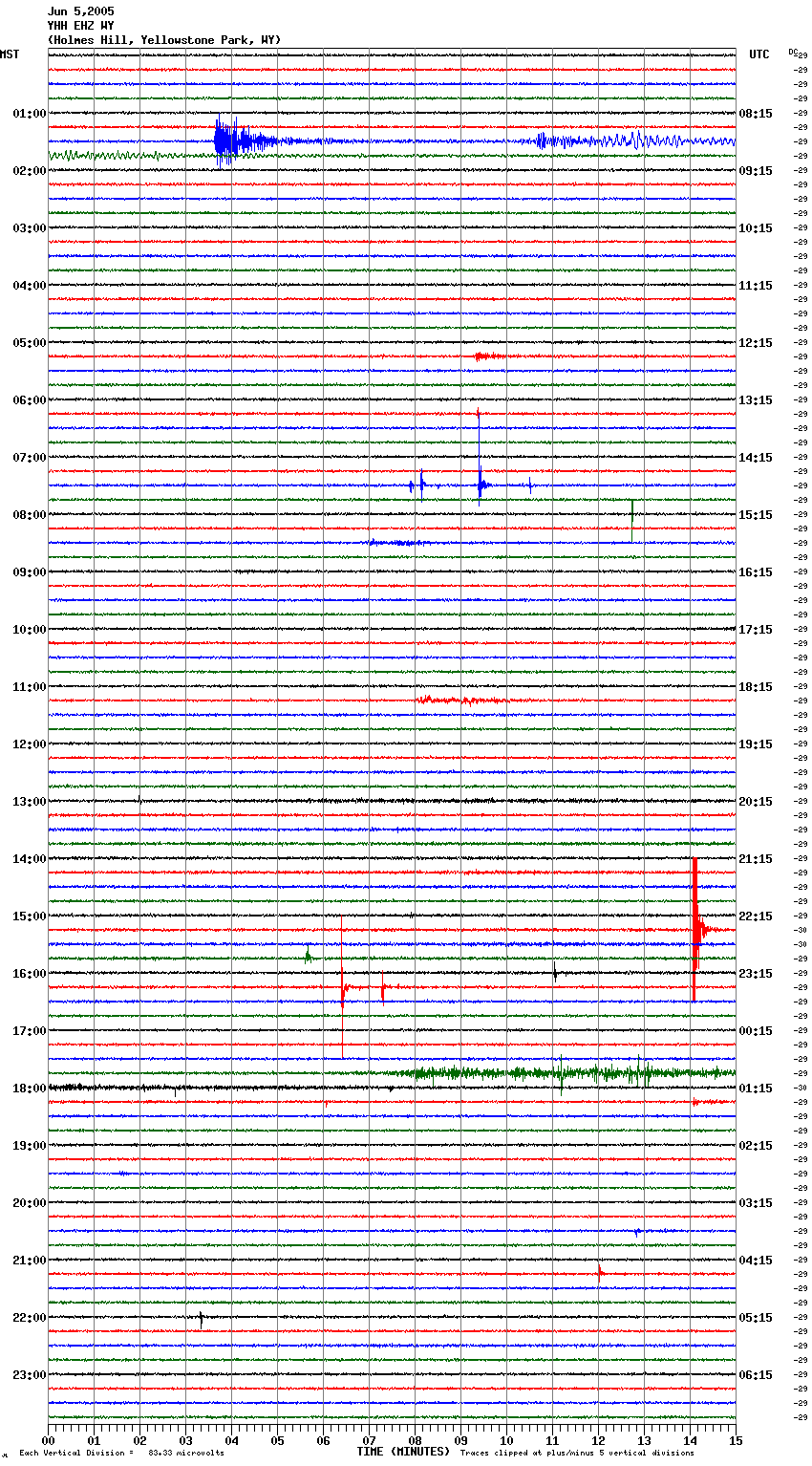This screenshot has width=812, height=1466.
Task: Click the station name "Holmes Hill, Yellowstone Park, WY"
Action: pos(164,40)
